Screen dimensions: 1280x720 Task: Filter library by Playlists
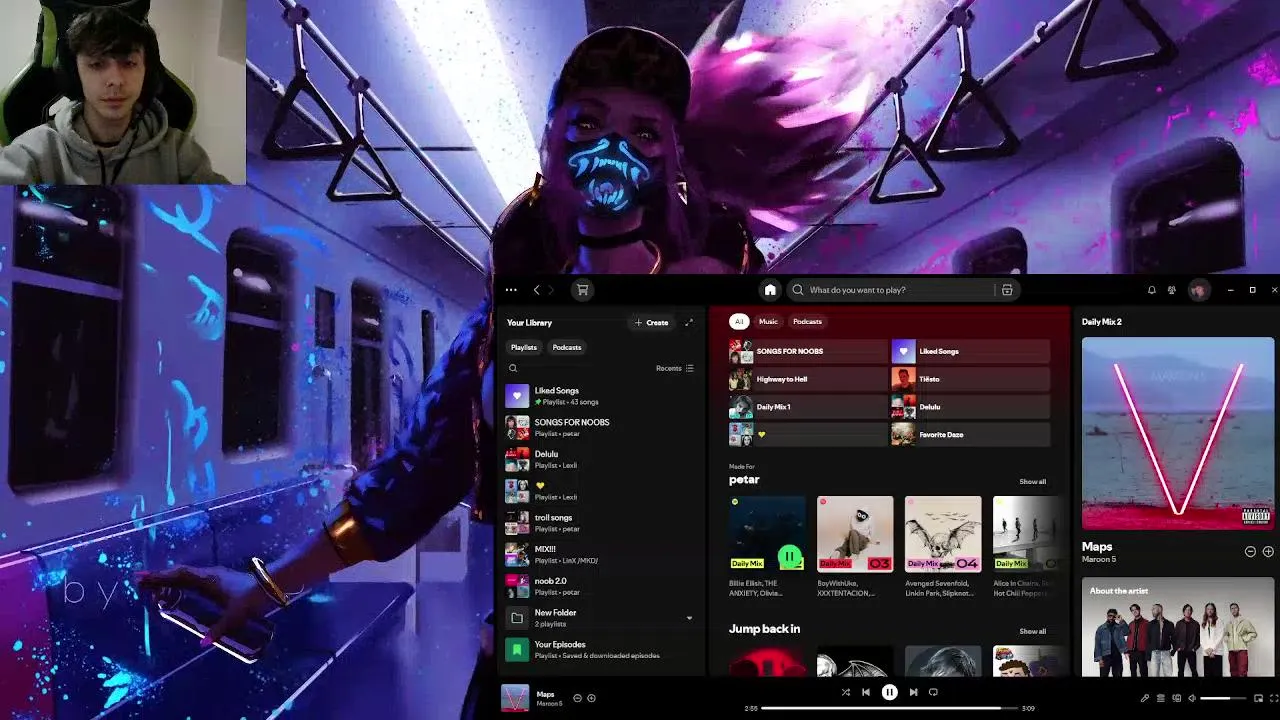524,347
